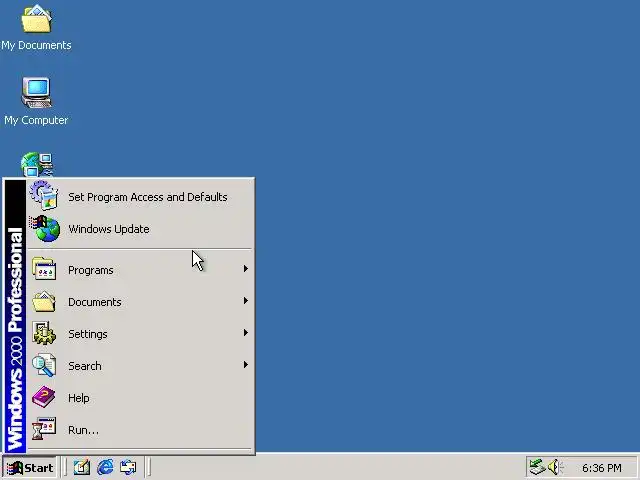Click the My Computer label text
Image resolution: width=640 pixels, height=480 pixels.
pos(36,120)
